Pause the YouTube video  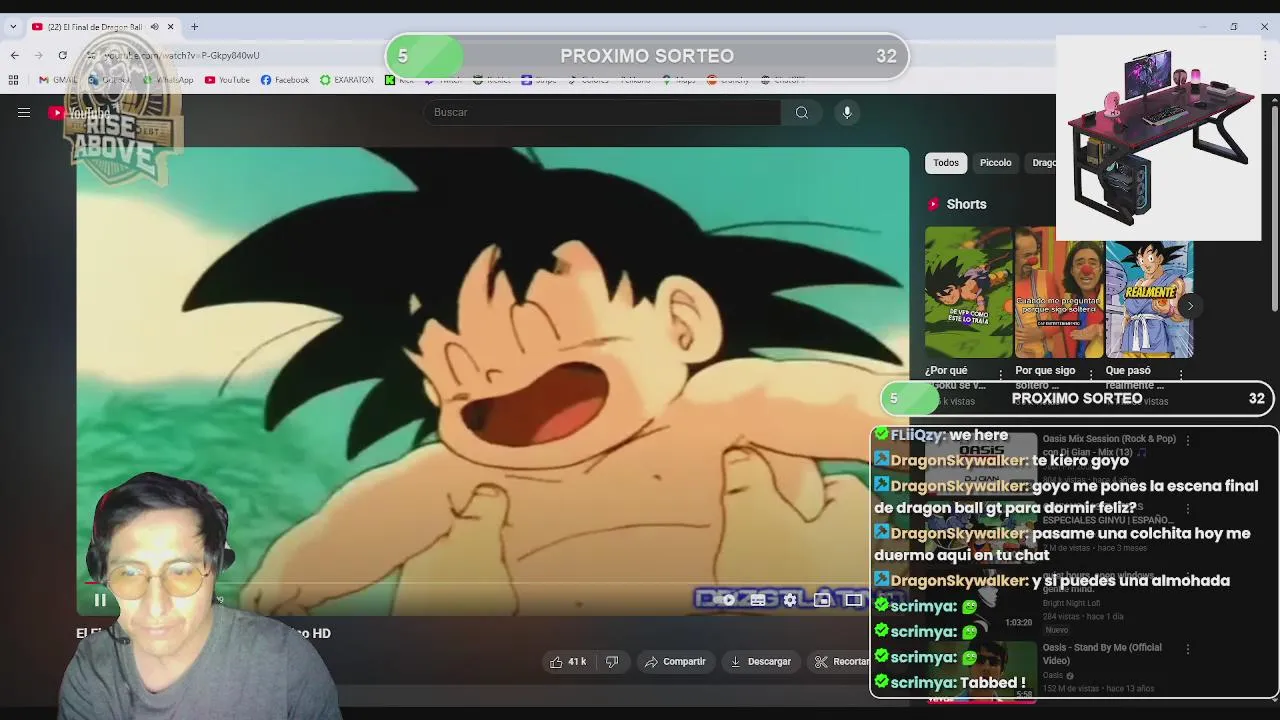pos(100,600)
